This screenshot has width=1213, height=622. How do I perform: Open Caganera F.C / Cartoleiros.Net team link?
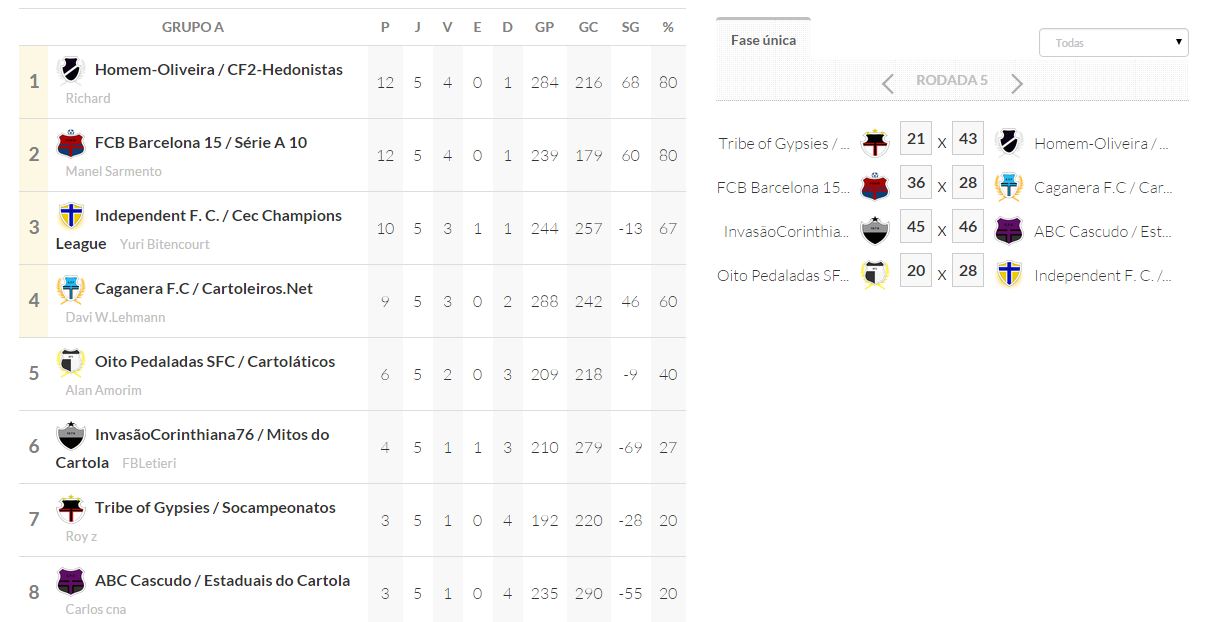(203, 289)
